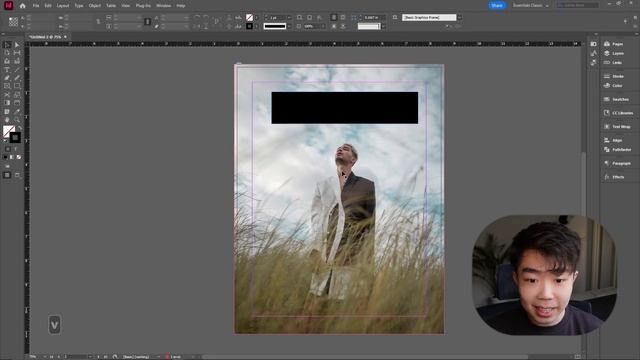Image resolution: width=640 pixels, height=360 pixels.
Task: Select the black rectangle on the page
Action: (344, 108)
